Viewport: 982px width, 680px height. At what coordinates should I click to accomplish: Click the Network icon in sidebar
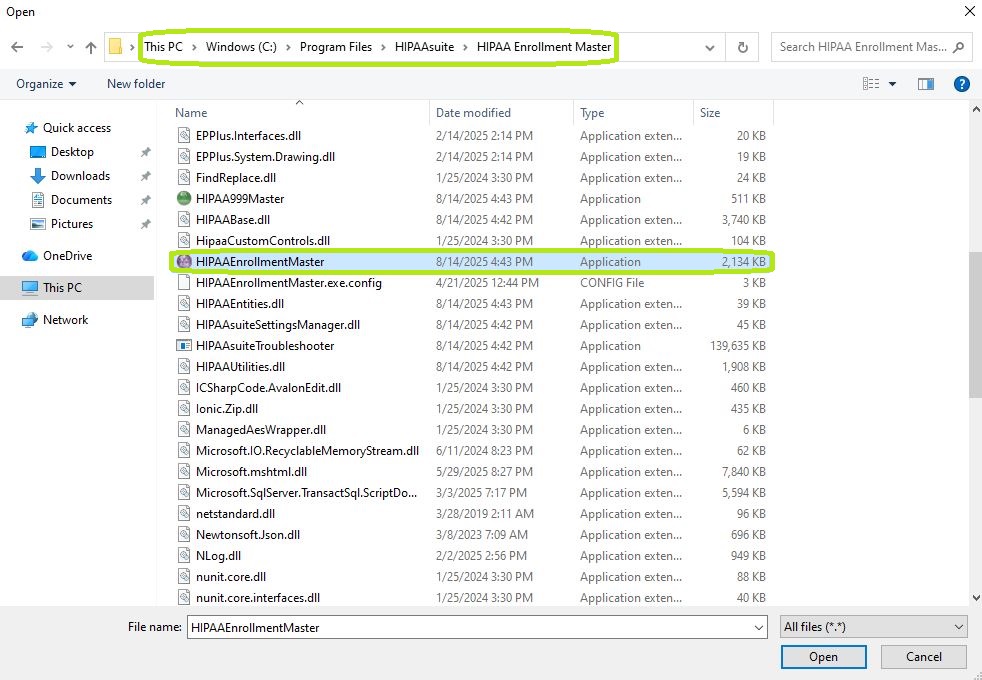pos(29,320)
